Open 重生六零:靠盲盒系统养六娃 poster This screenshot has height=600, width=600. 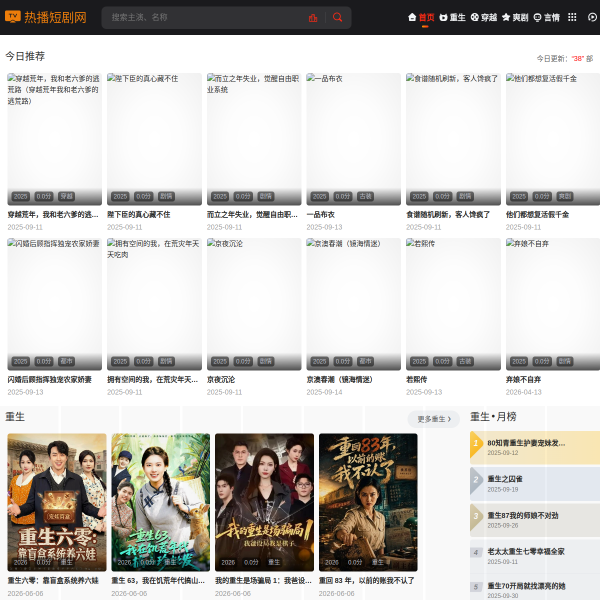(x=57, y=502)
